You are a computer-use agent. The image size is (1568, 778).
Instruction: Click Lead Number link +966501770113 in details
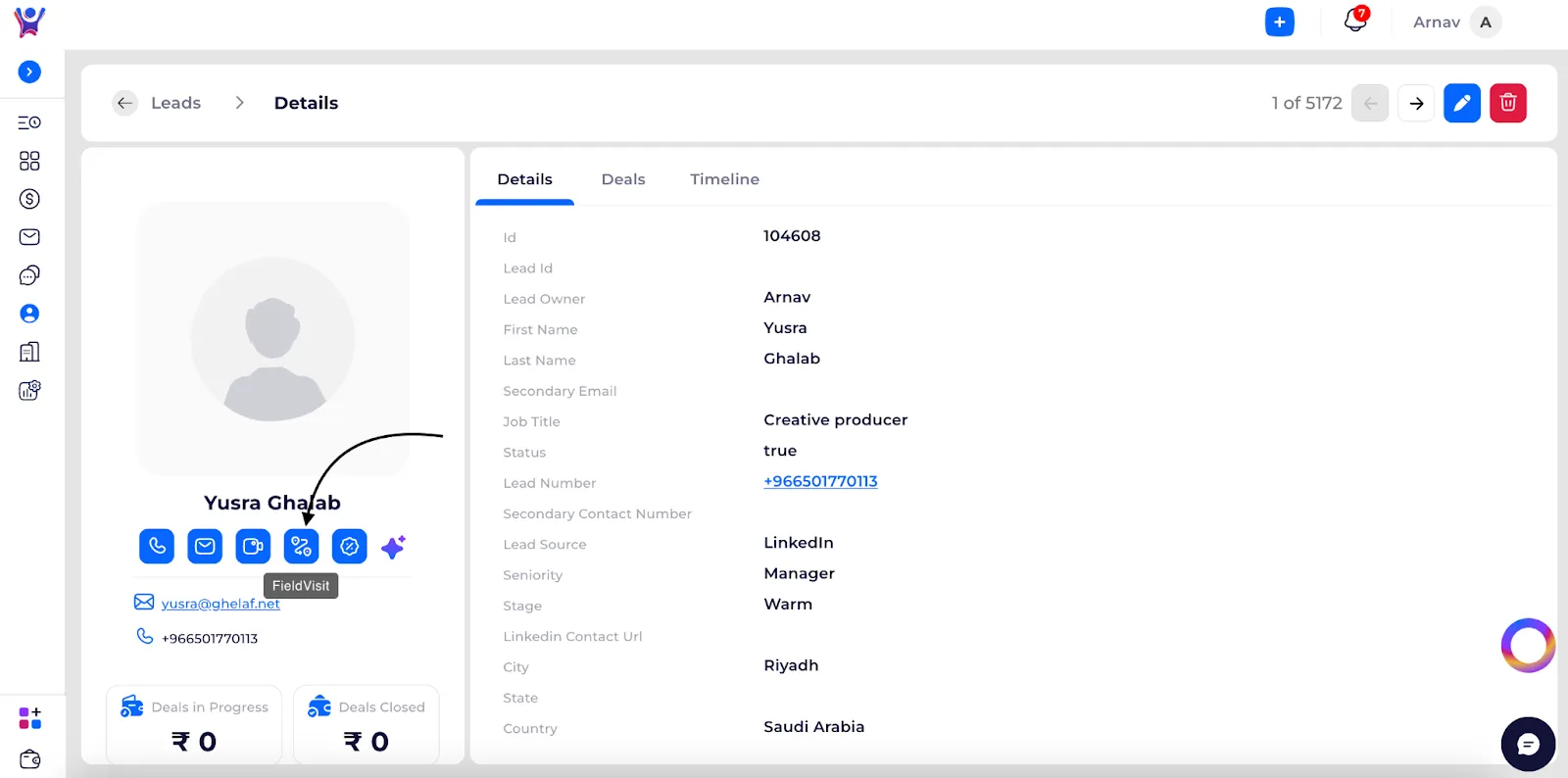point(820,481)
